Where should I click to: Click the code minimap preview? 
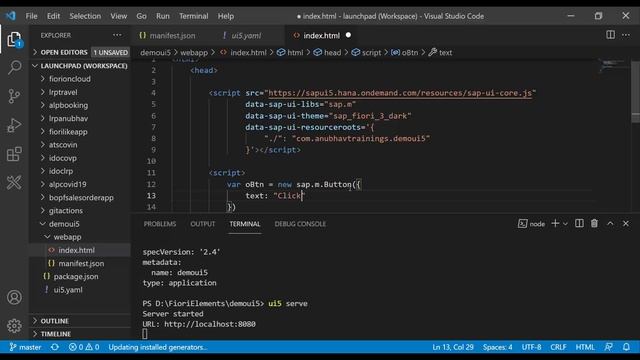tap(613, 67)
